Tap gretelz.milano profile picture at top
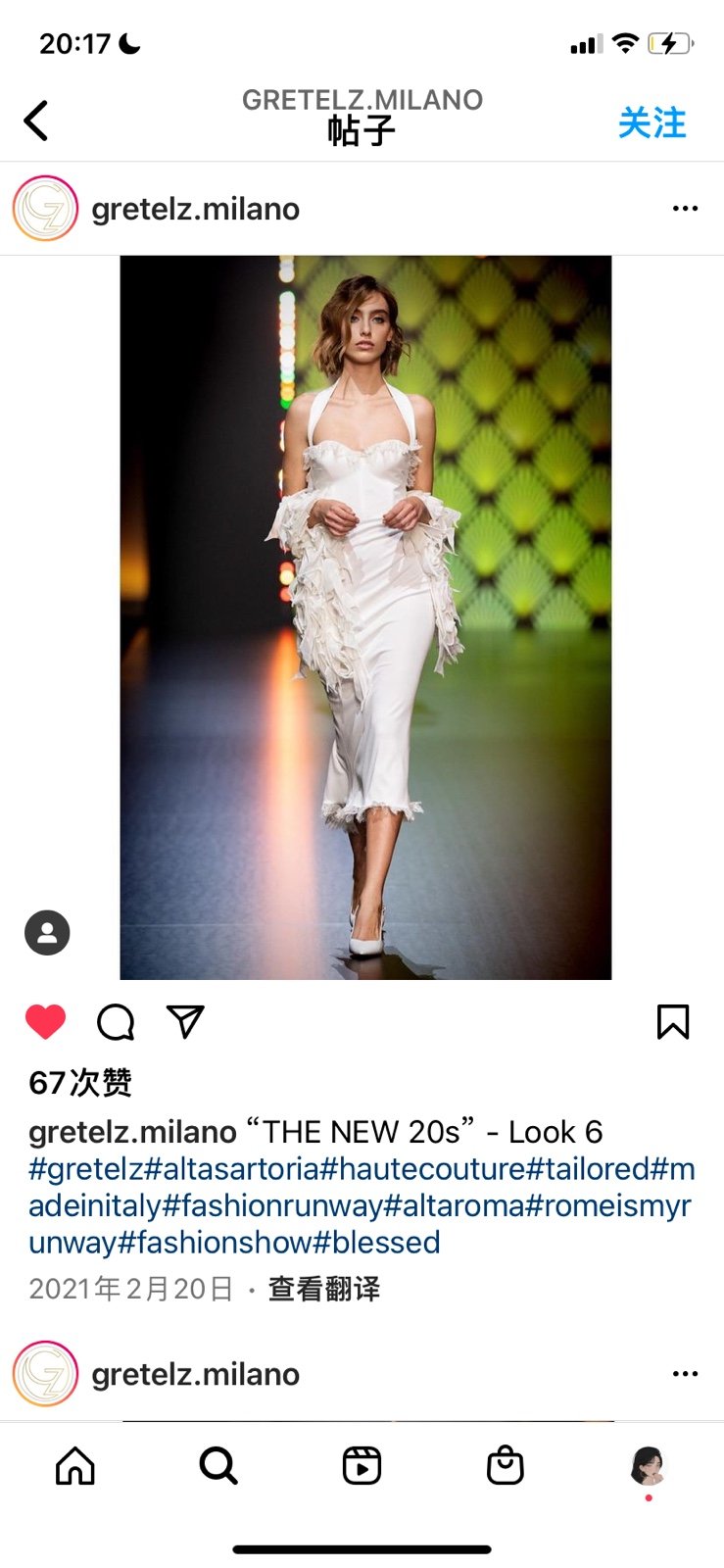Screen dimensions: 724x1568 click(45, 209)
